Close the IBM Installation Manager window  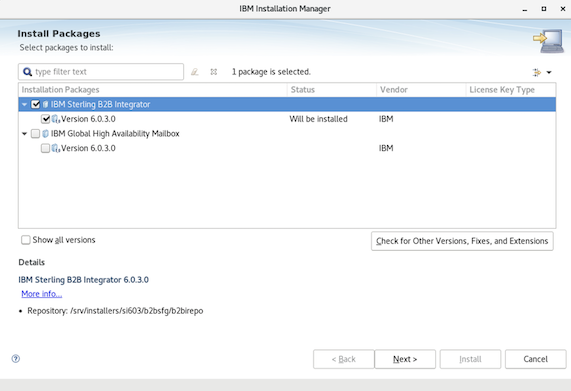563,9
